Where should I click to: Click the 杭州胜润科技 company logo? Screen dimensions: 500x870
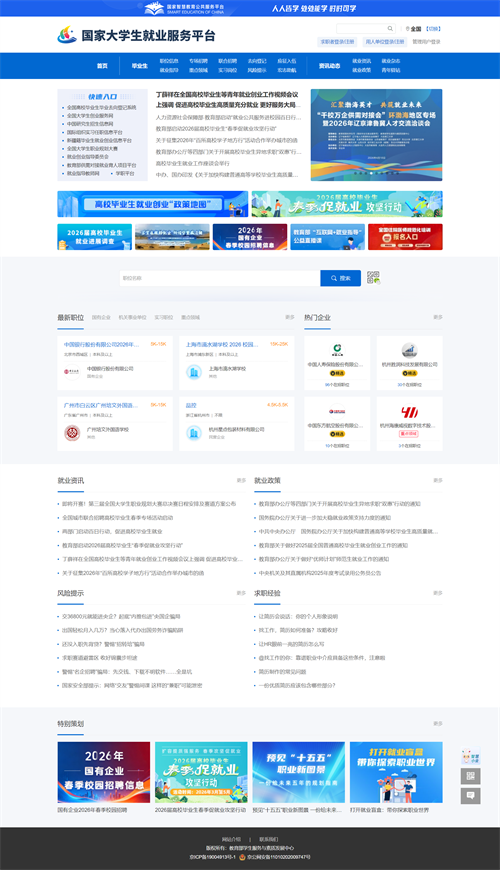(410, 351)
